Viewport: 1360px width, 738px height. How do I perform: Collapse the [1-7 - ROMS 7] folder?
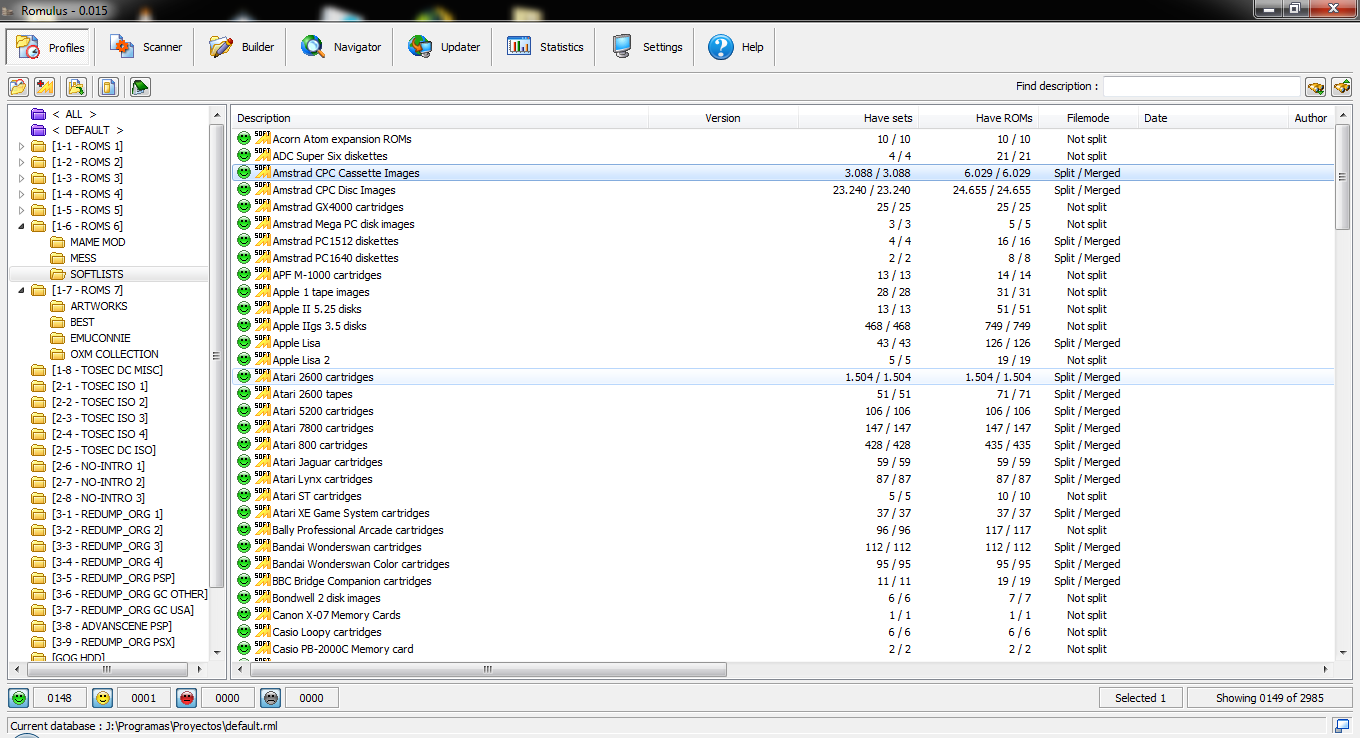(22, 290)
